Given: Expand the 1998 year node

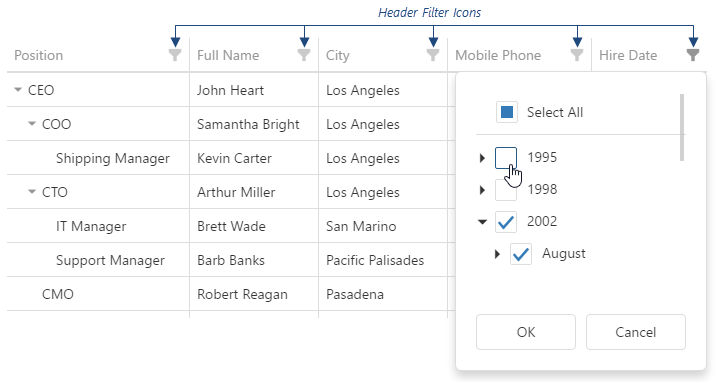Looking at the screenshot, I should point(482,190).
